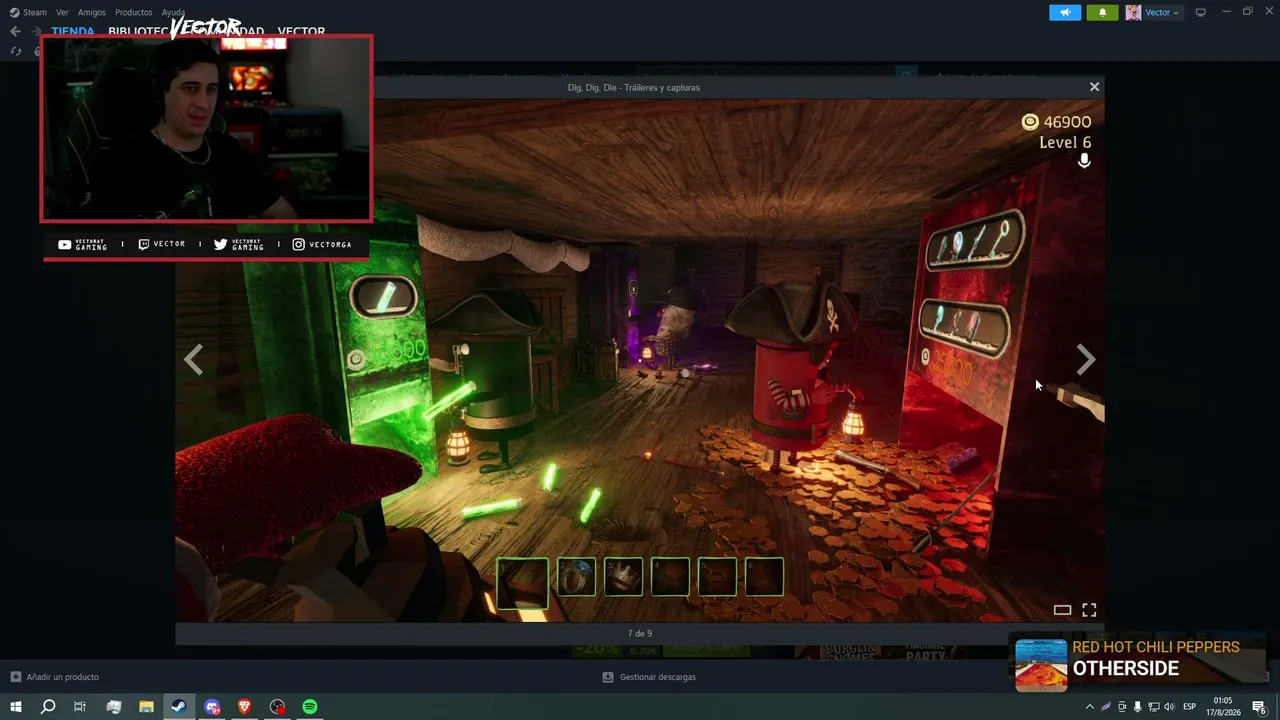Click the Vector profile avatar
This screenshot has width=1280, height=720.
point(1133,12)
